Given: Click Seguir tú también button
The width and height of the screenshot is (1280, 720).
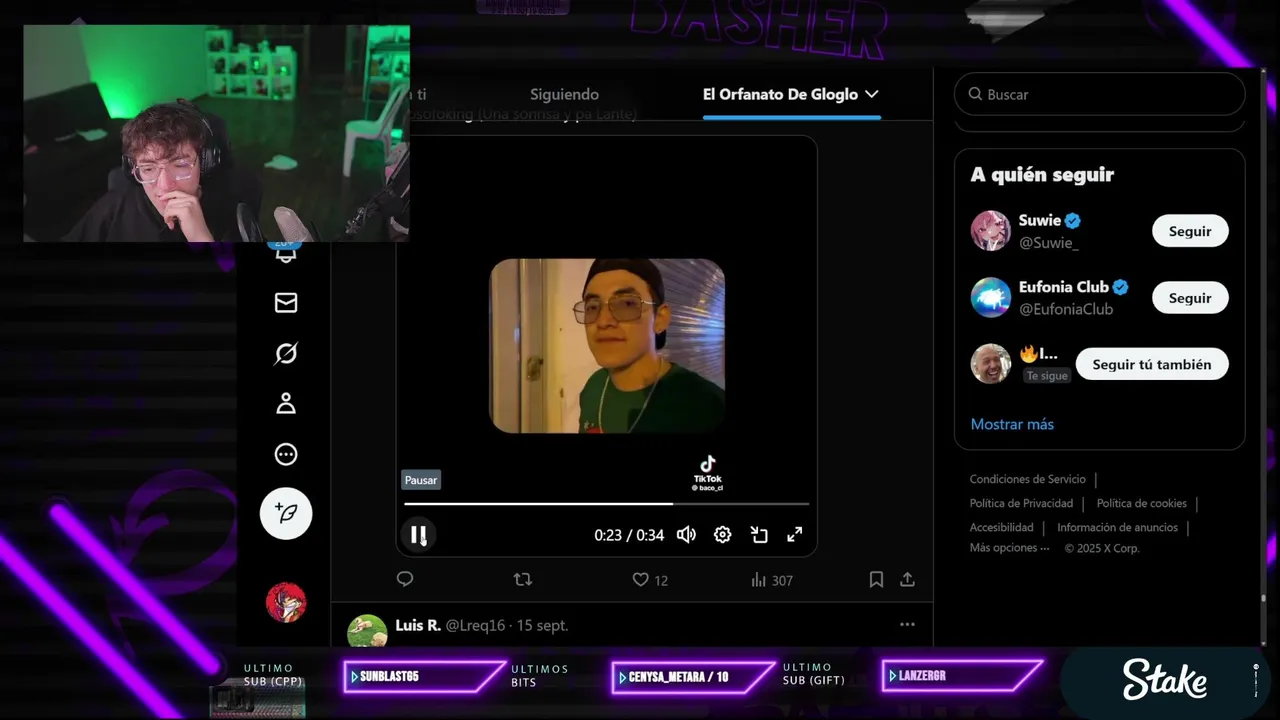Looking at the screenshot, I should 1152,364.
